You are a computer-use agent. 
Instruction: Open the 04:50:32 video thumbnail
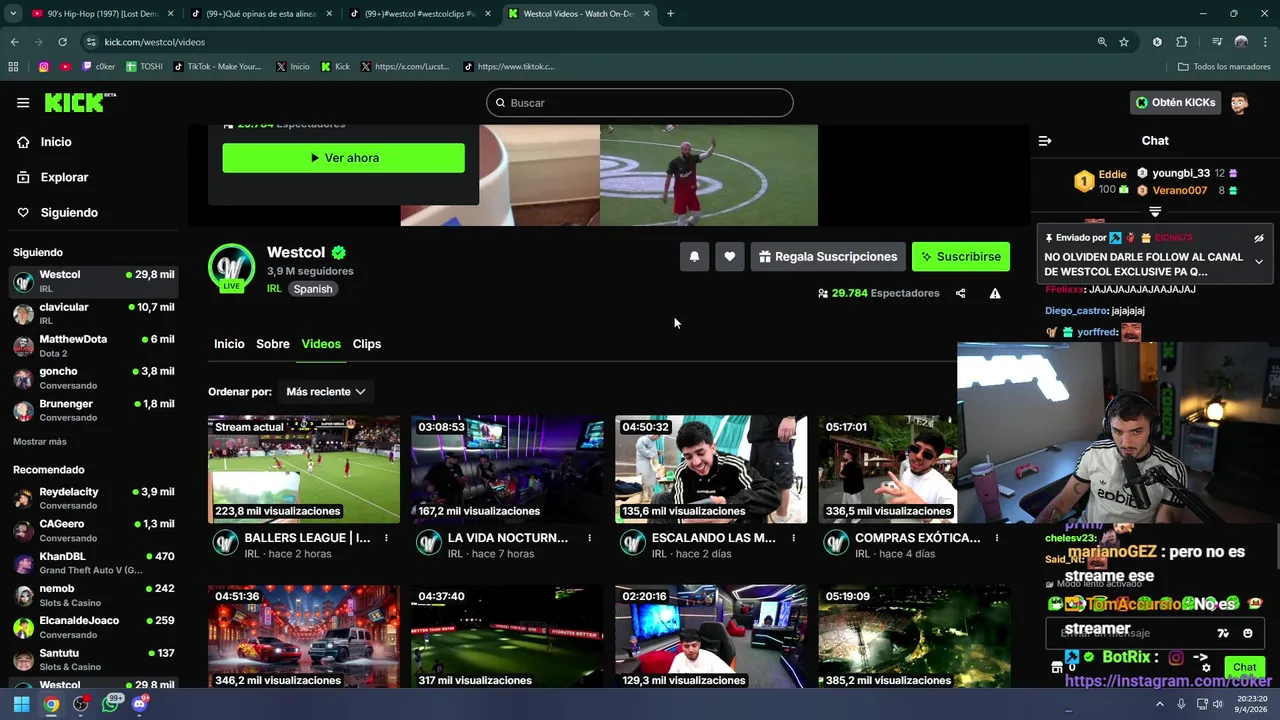[x=711, y=469]
